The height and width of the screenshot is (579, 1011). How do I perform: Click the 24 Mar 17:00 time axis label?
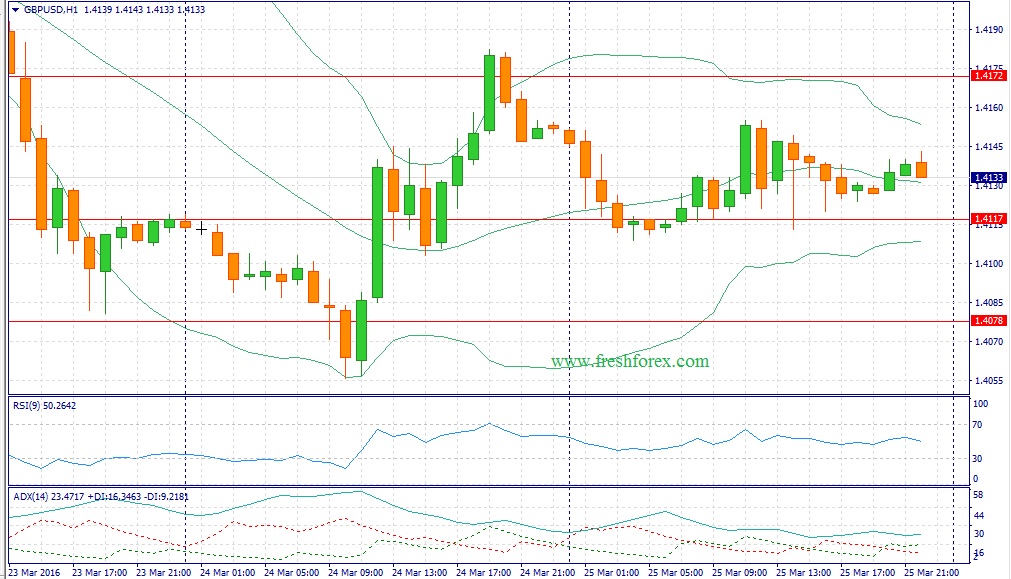[484, 573]
